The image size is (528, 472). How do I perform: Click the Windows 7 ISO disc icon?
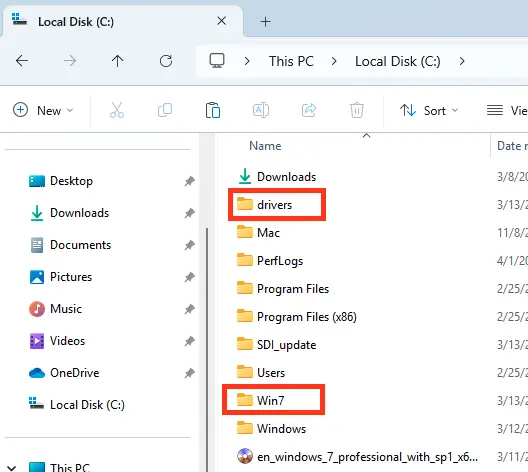245,457
